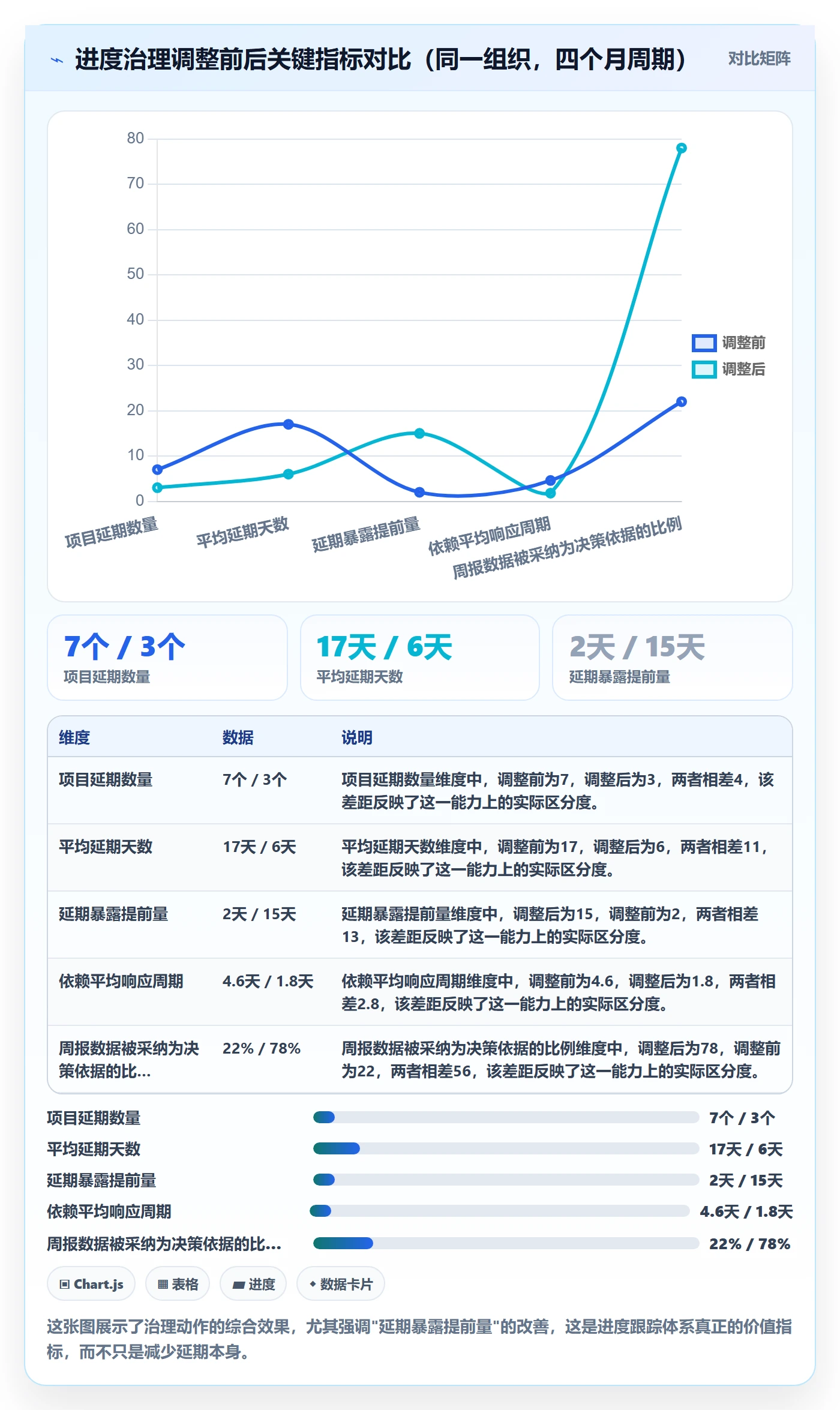Click table cell 项目延期数量 in 维度 column
The height and width of the screenshot is (1410, 840).
[x=106, y=779]
